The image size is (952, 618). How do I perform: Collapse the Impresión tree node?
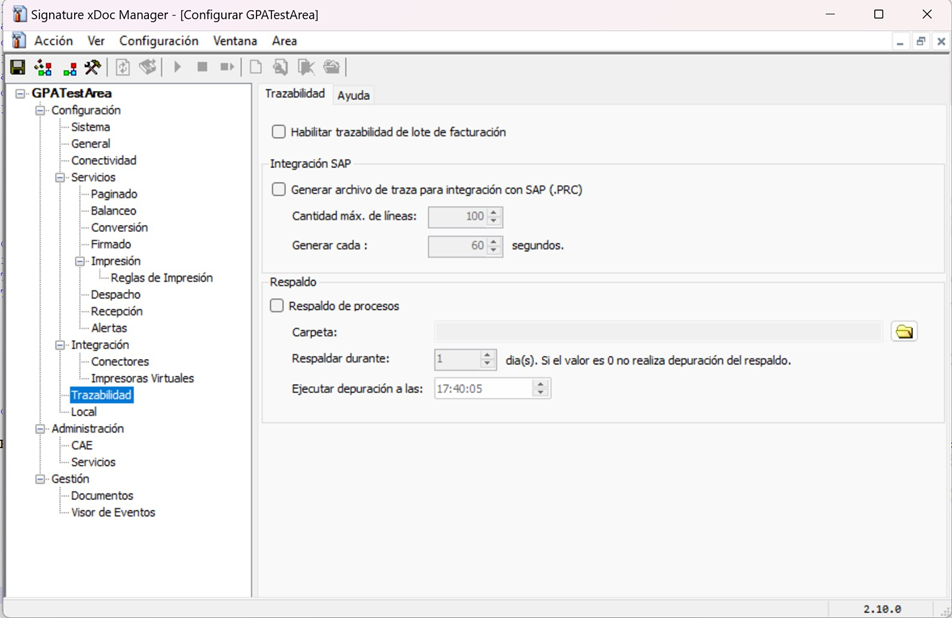(x=80, y=261)
